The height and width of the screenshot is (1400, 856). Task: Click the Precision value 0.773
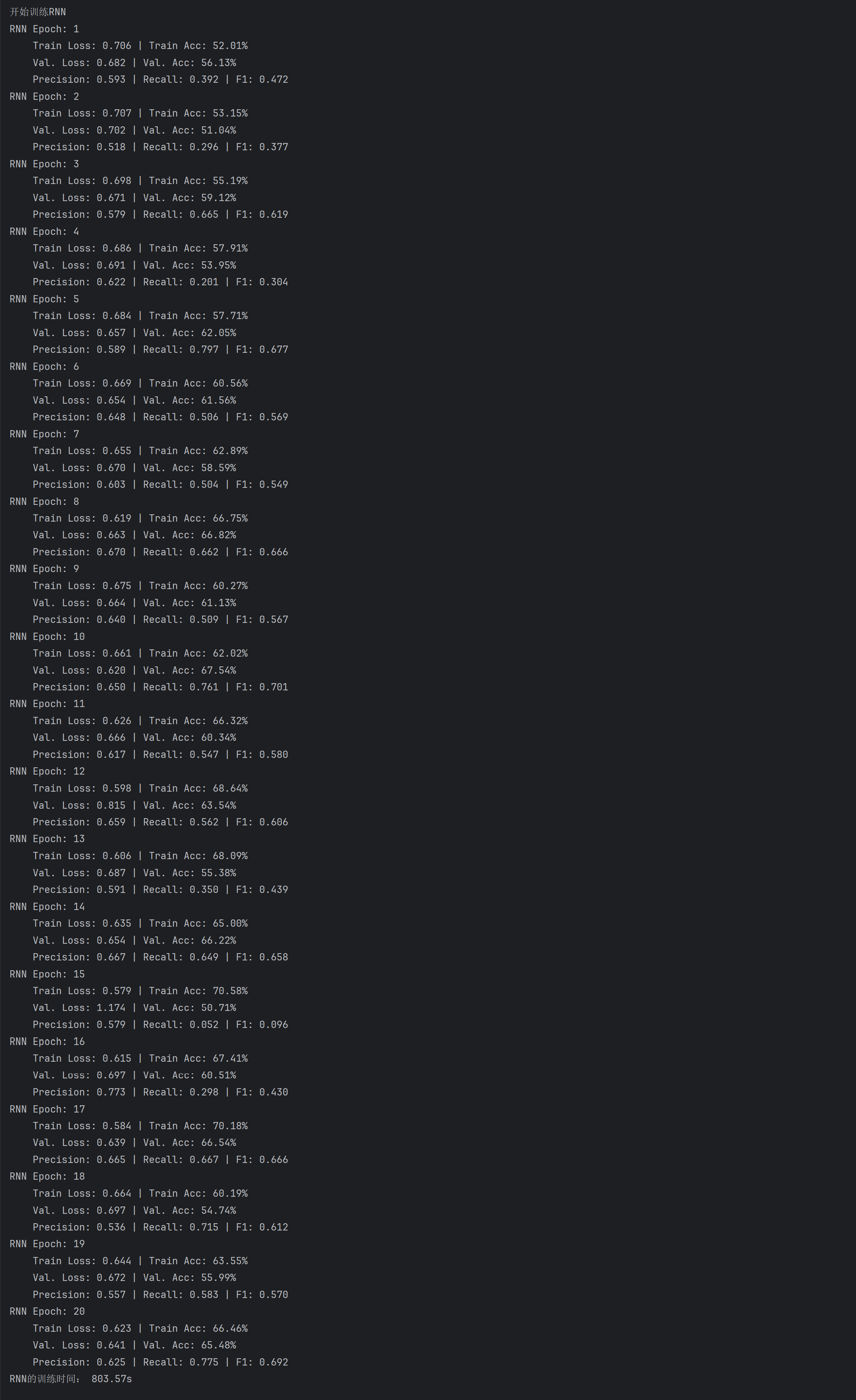tap(111, 1092)
